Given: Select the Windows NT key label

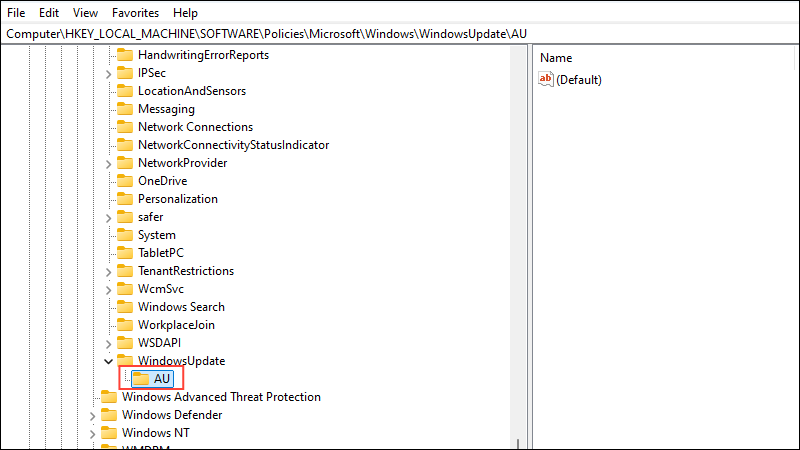Looking at the screenshot, I should (156, 433).
